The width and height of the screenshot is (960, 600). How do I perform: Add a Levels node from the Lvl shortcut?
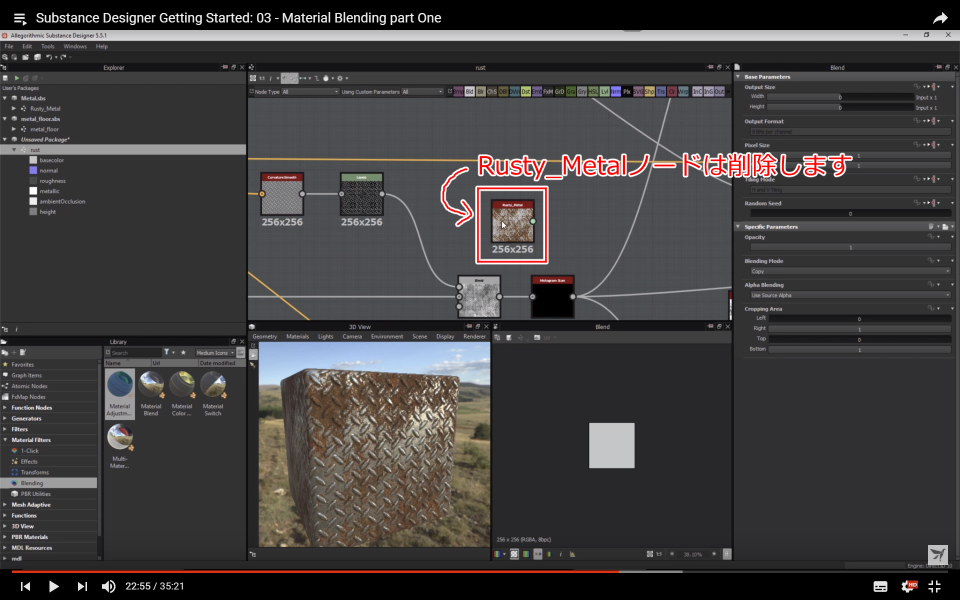[x=604, y=92]
